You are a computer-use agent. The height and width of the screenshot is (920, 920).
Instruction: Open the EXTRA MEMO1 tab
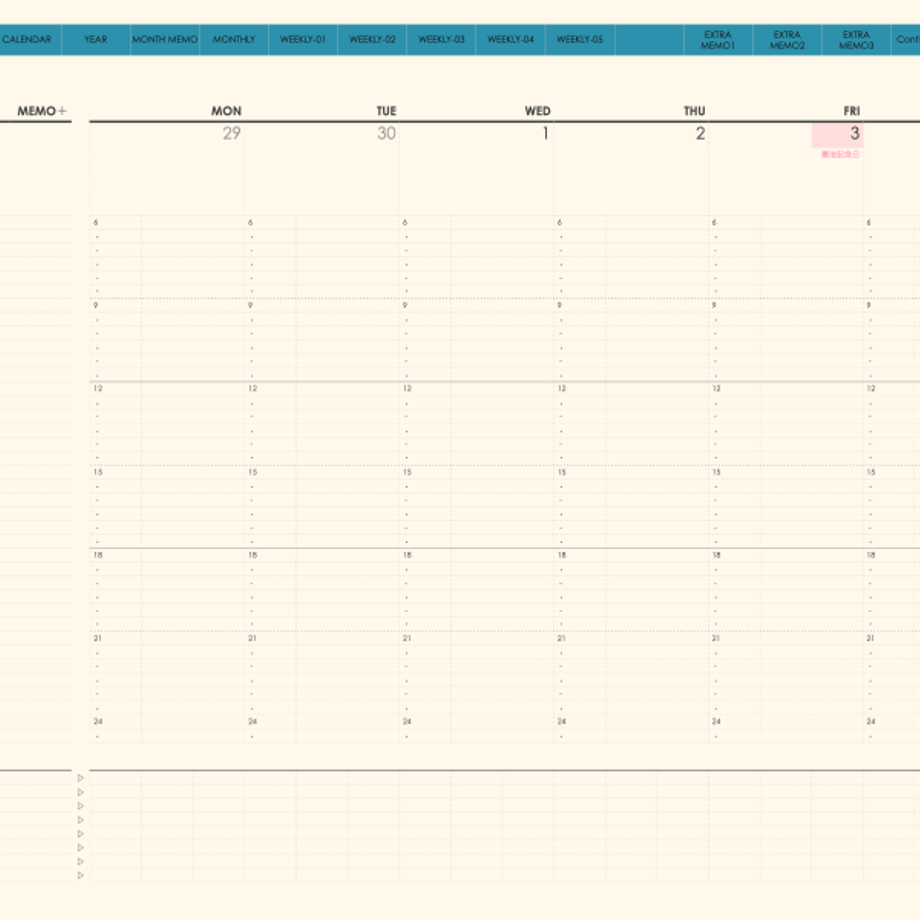tap(718, 39)
